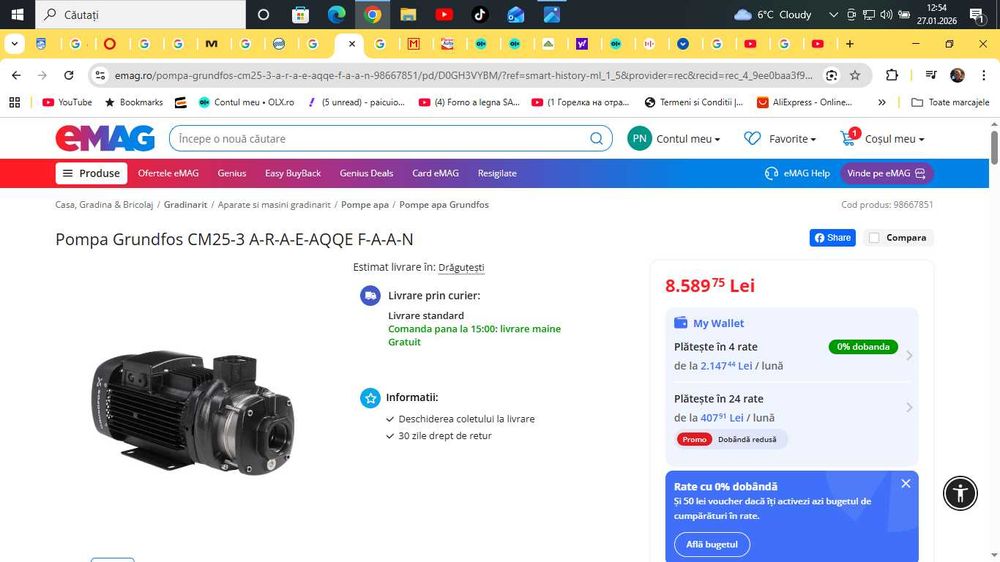Open the Resigilate menu item
Screen dimensions: 1000x562
tap(497, 173)
